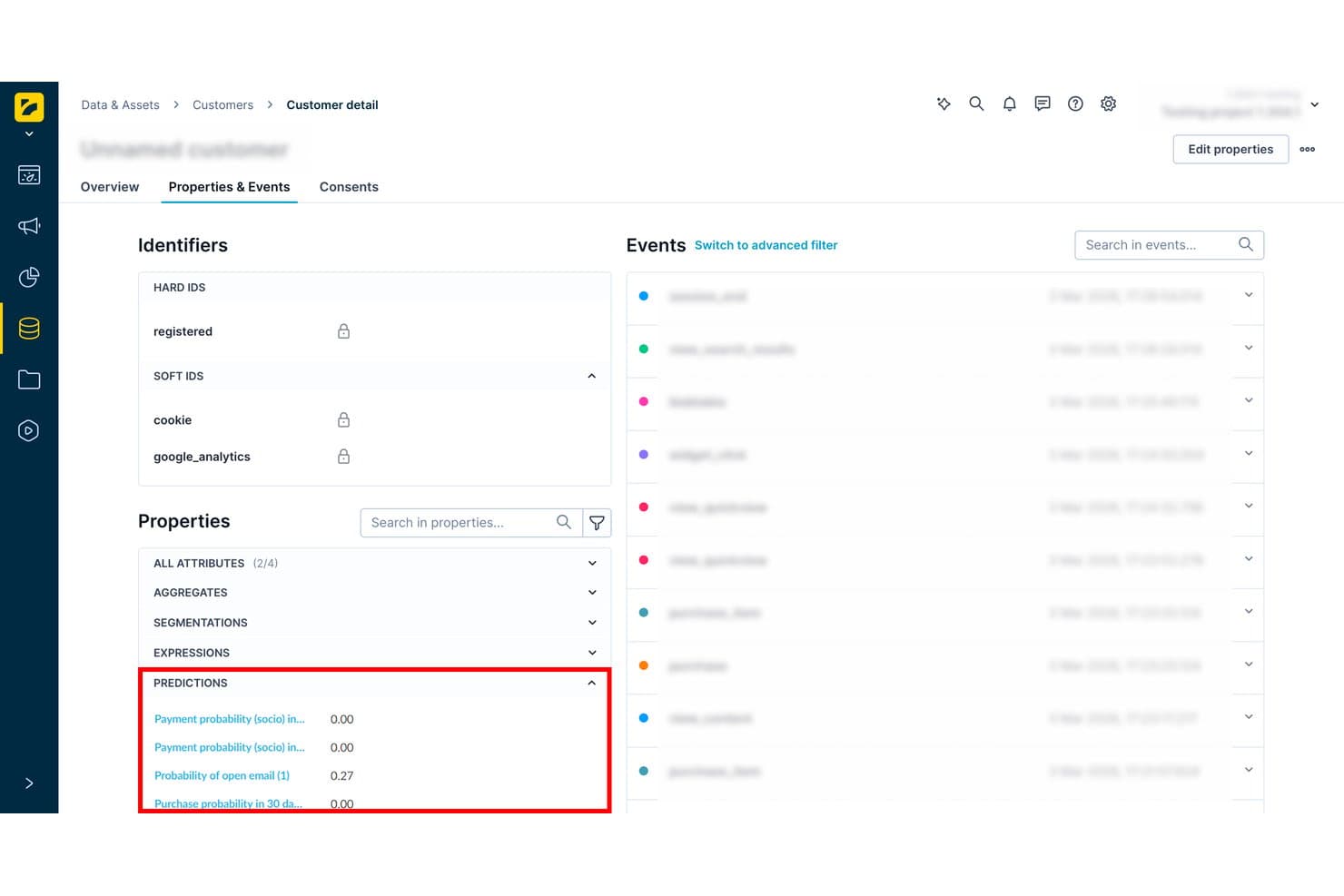Click the magnifier icon in properties search
Screen dimensions: 1344x896
click(564, 522)
